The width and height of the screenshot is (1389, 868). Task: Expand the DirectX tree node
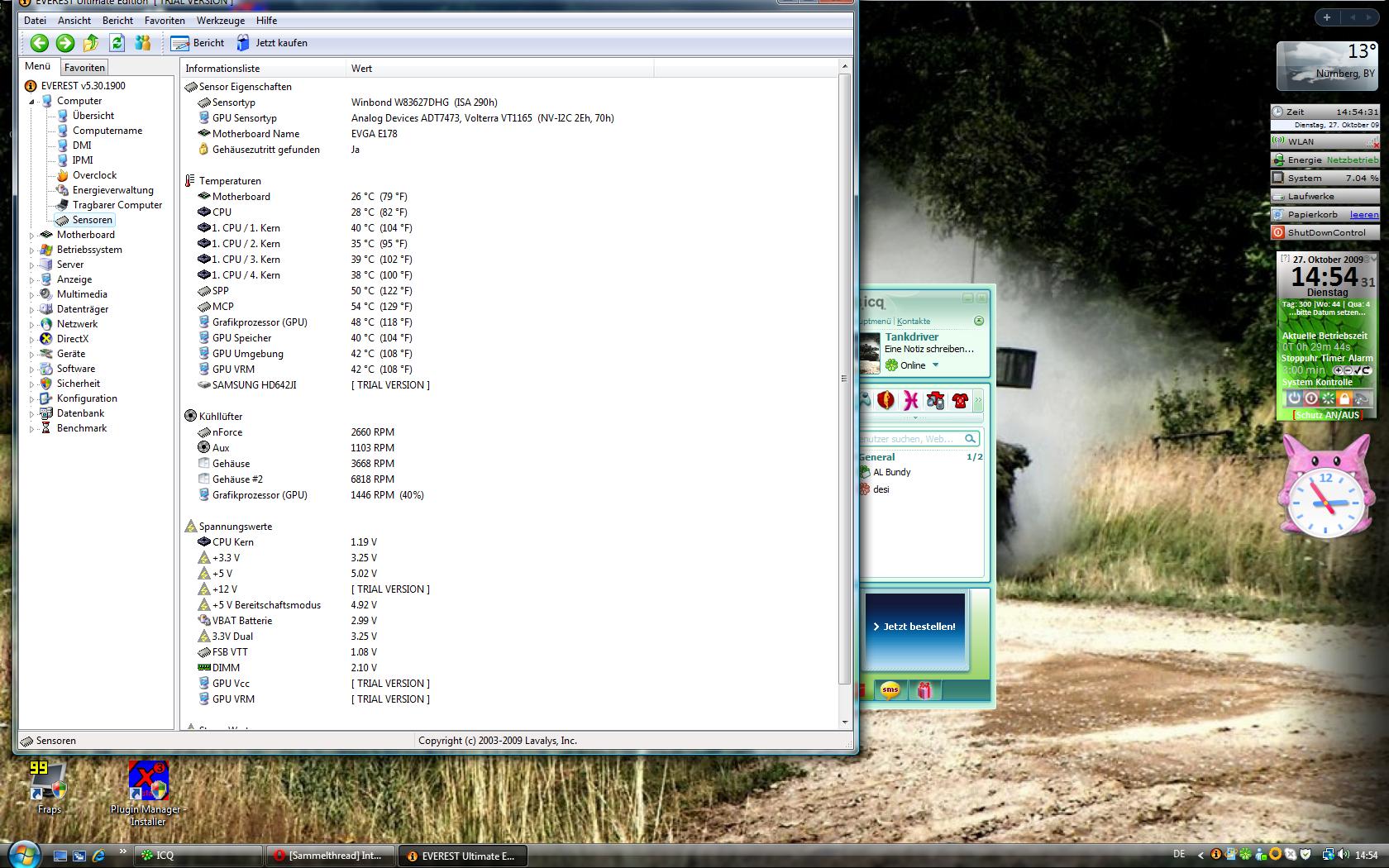32,340
